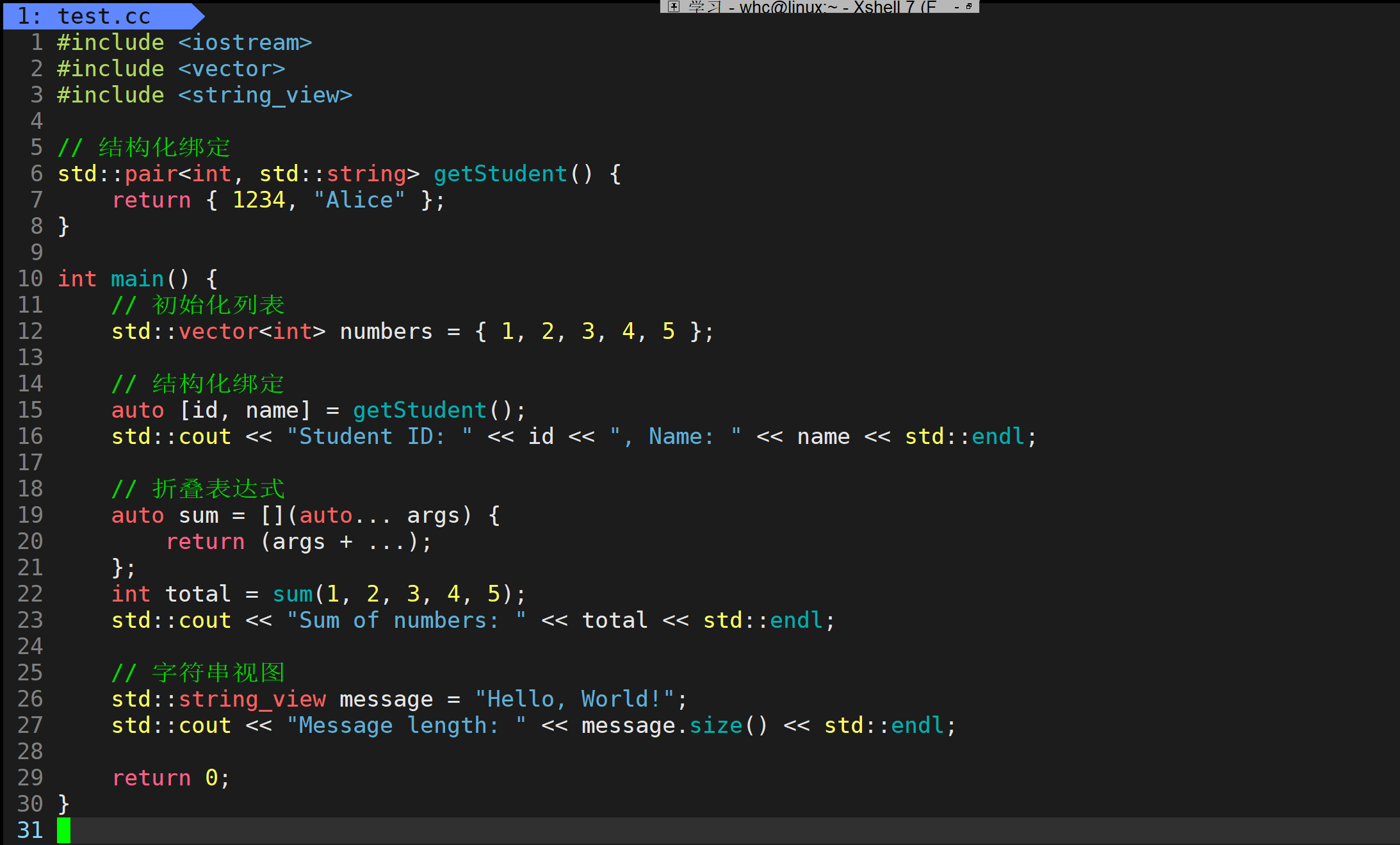Click the string "Alice" on line 7
Image resolution: width=1400 pixels, height=845 pixels.
(x=359, y=200)
